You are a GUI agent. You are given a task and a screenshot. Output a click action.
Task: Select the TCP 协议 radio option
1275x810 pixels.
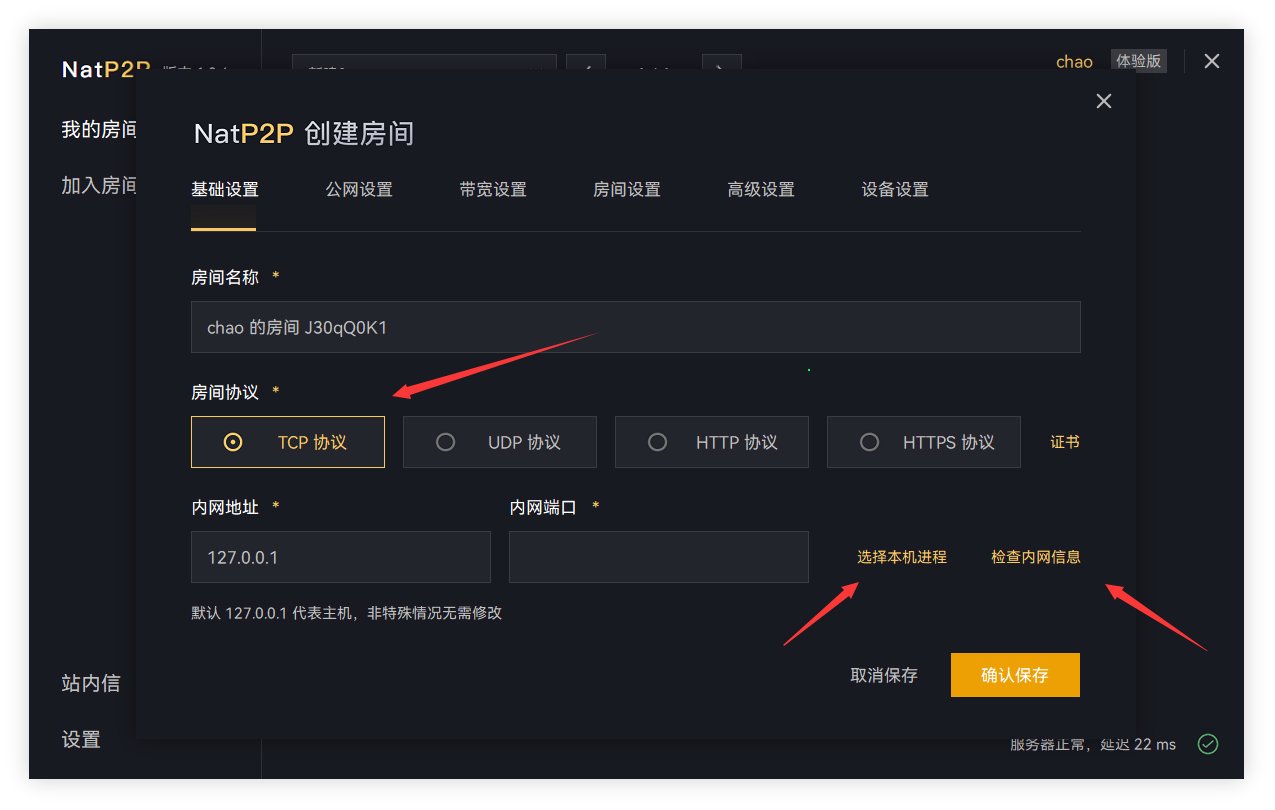pos(288,442)
